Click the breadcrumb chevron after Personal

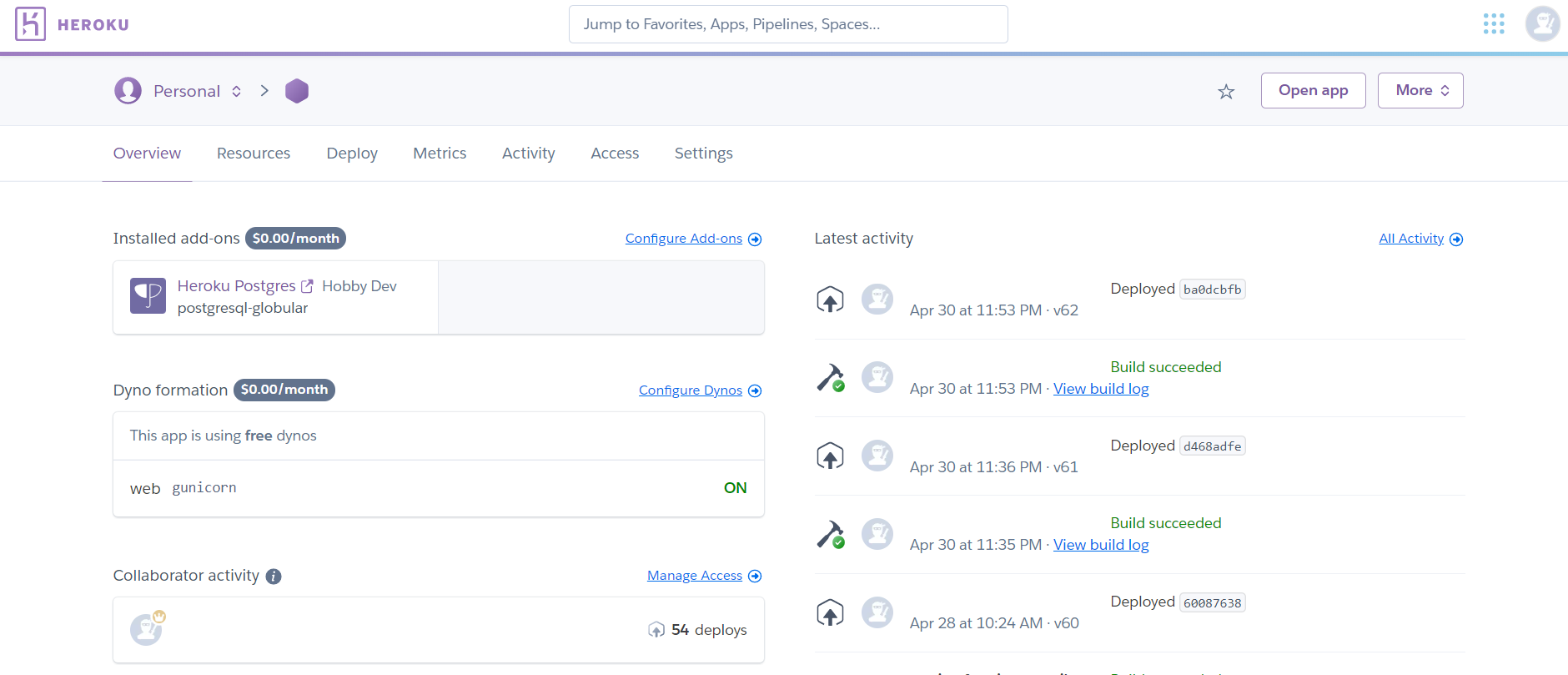pyautogui.click(x=264, y=90)
